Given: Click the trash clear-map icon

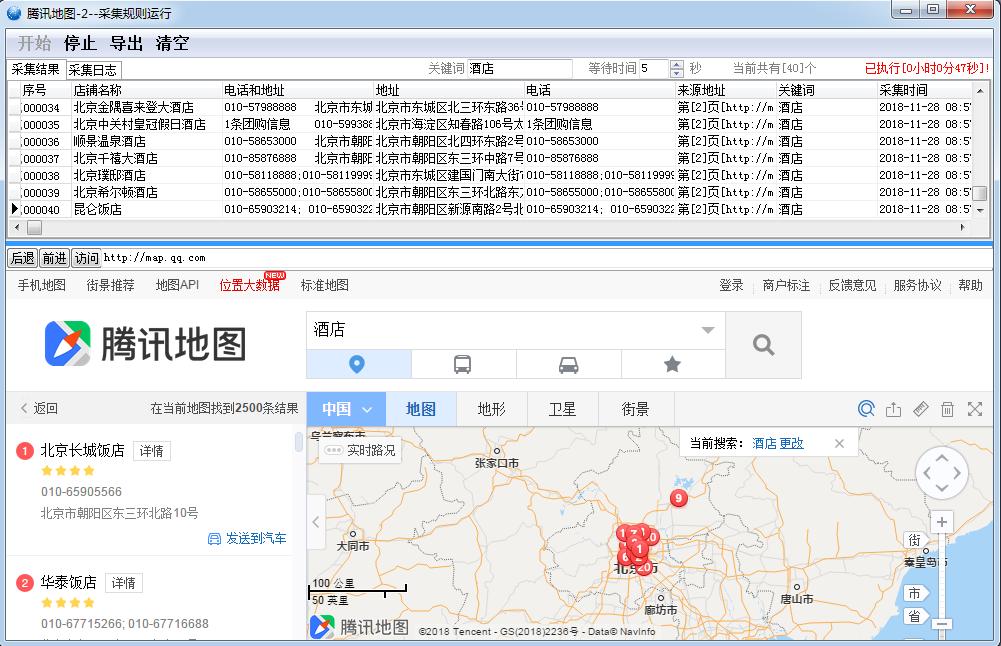Looking at the screenshot, I should click(947, 409).
